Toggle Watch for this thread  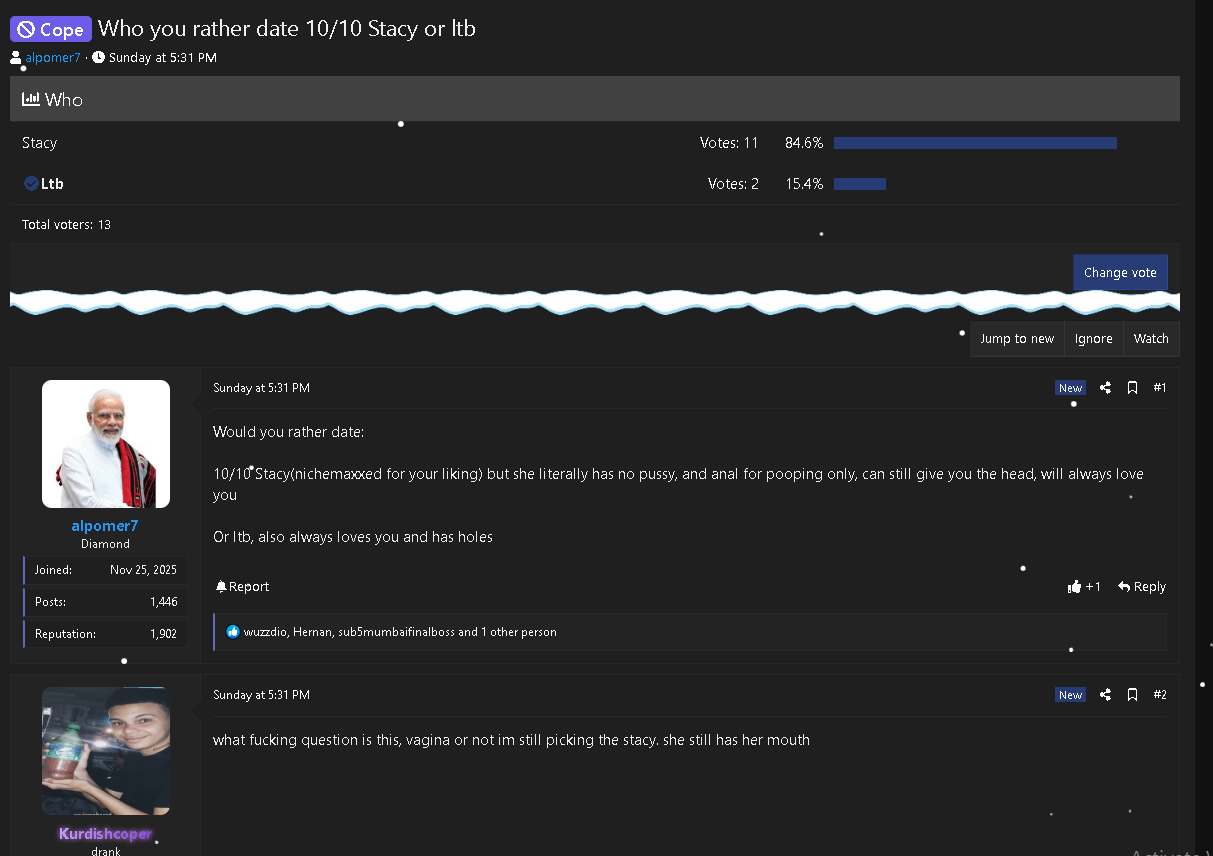coord(1151,339)
